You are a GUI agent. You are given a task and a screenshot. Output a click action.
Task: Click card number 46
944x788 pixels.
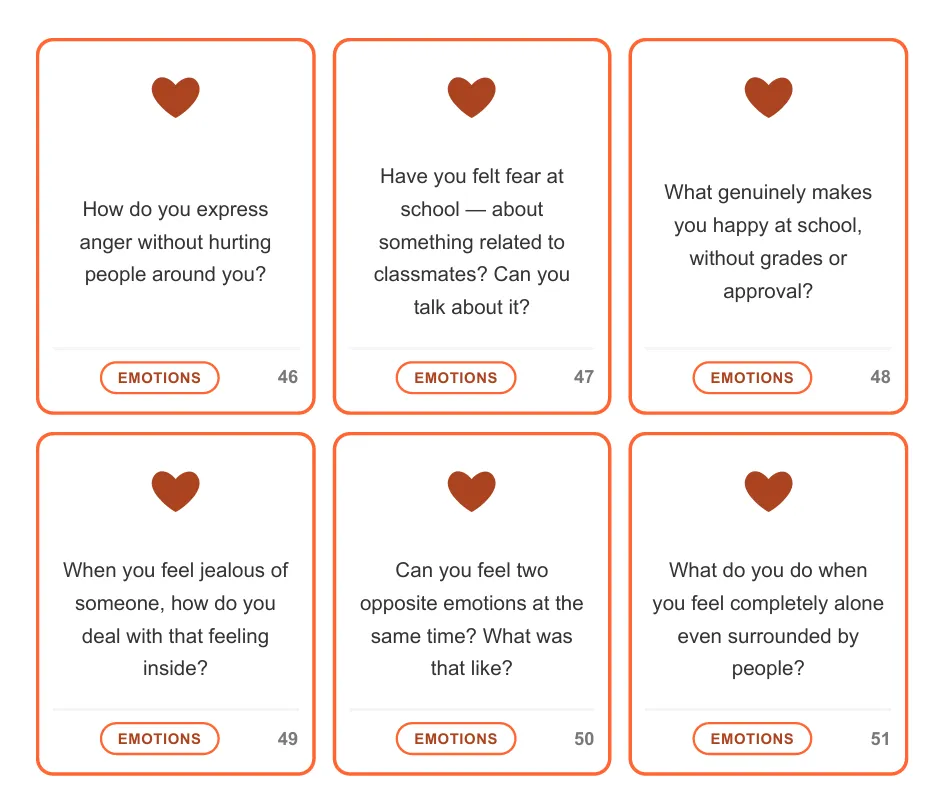tap(288, 377)
